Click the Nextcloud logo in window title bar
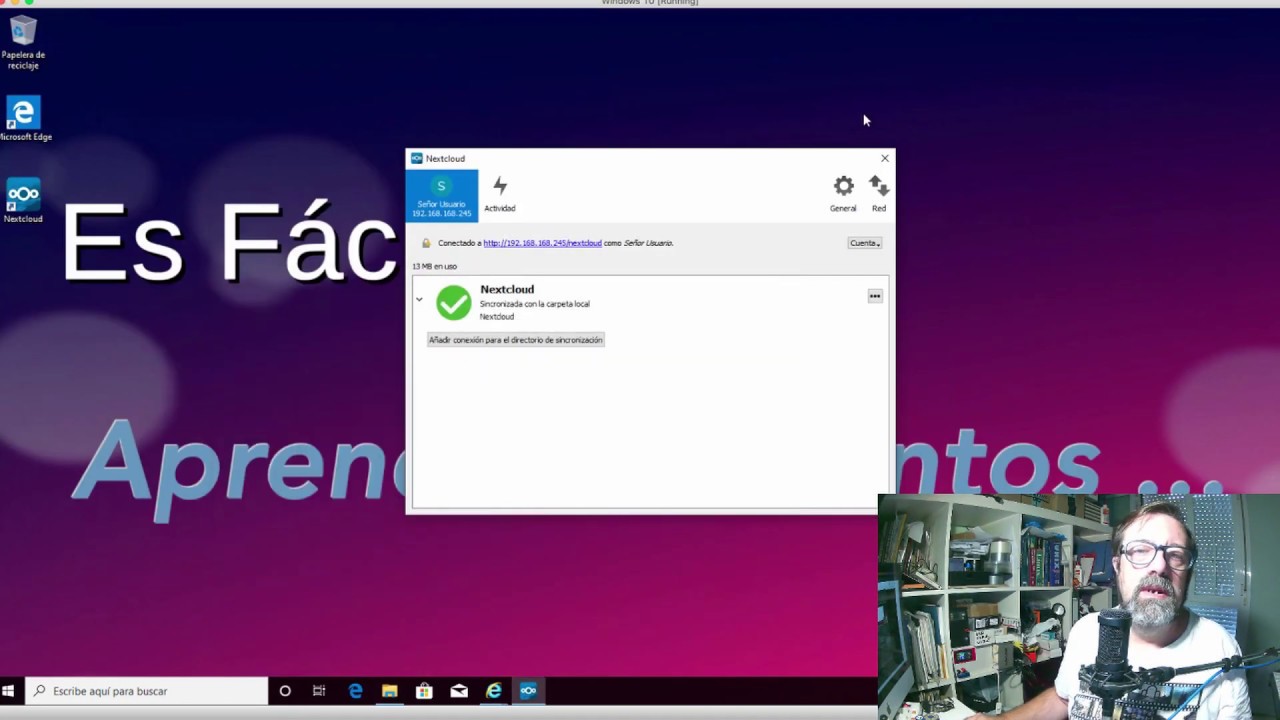Screen dimensions: 1280x720 pyautogui.click(x=417, y=158)
